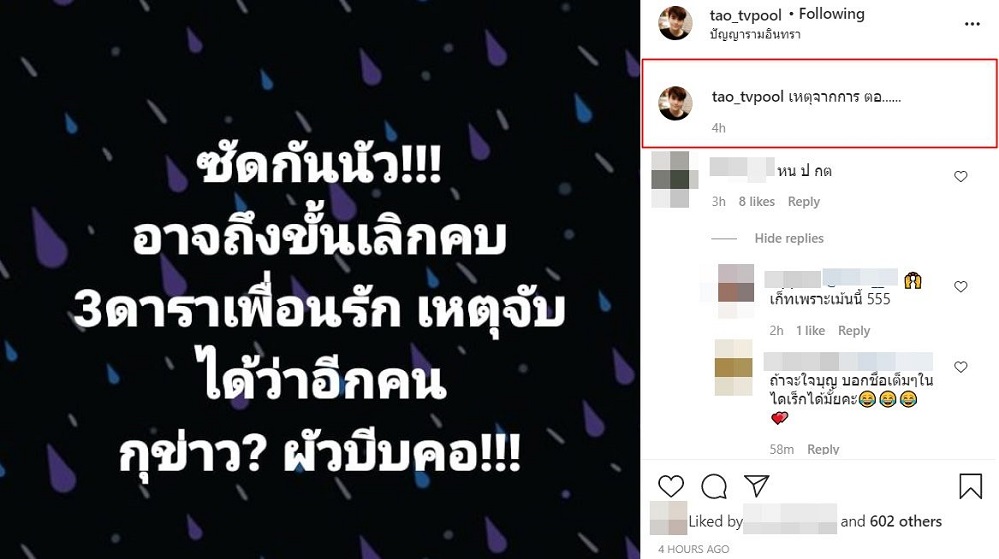View who liked via 602 others

905,521
